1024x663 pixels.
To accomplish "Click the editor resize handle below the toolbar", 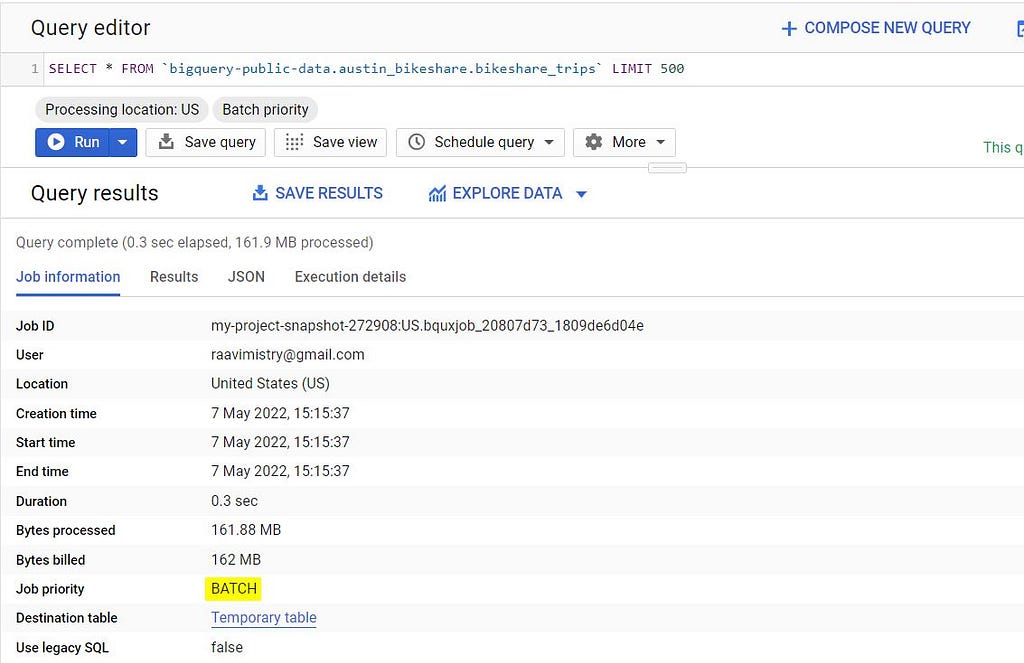I will pyautogui.click(x=667, y=168).
